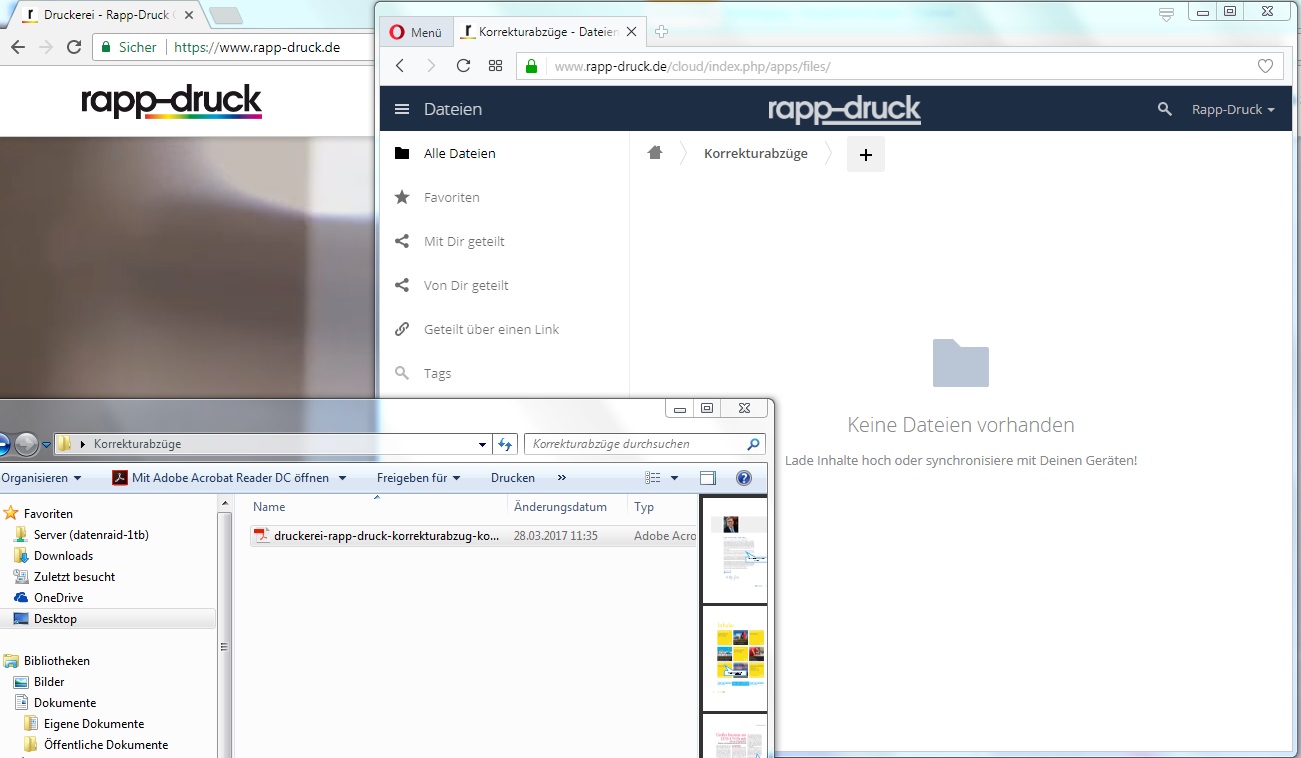Open Opera speed dial grid icon
This screenshot has height=758, width=1301.
coord(495,66)
